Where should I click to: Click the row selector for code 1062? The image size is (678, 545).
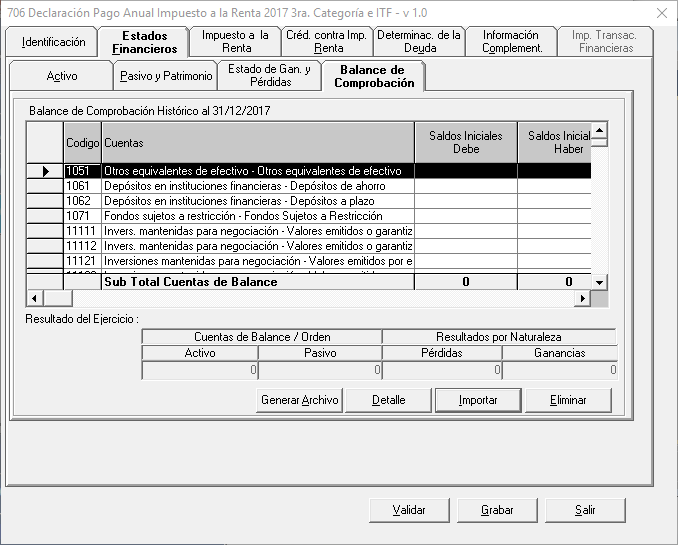(x=45, y=201)
